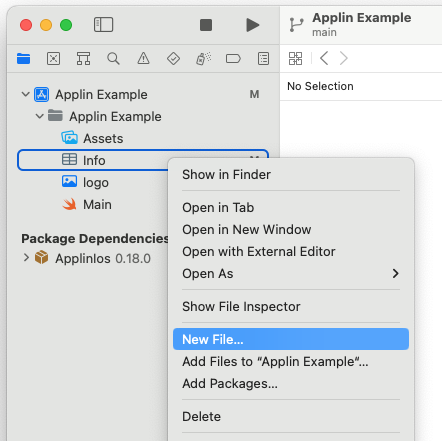Click the Swift bird icon beside Main
The height and width of the screenshot is (441, 442).
(x=69, y=204)
